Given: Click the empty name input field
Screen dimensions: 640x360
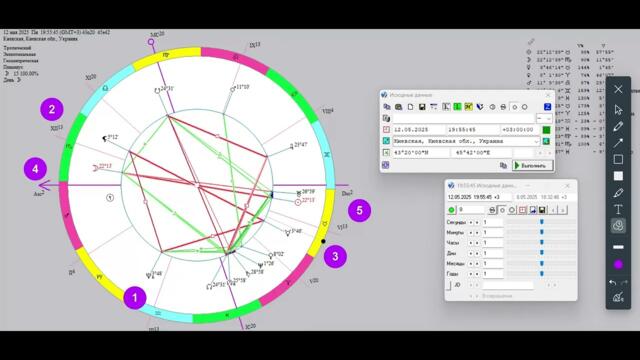Looking at the screenshot, I should (463, 118).
